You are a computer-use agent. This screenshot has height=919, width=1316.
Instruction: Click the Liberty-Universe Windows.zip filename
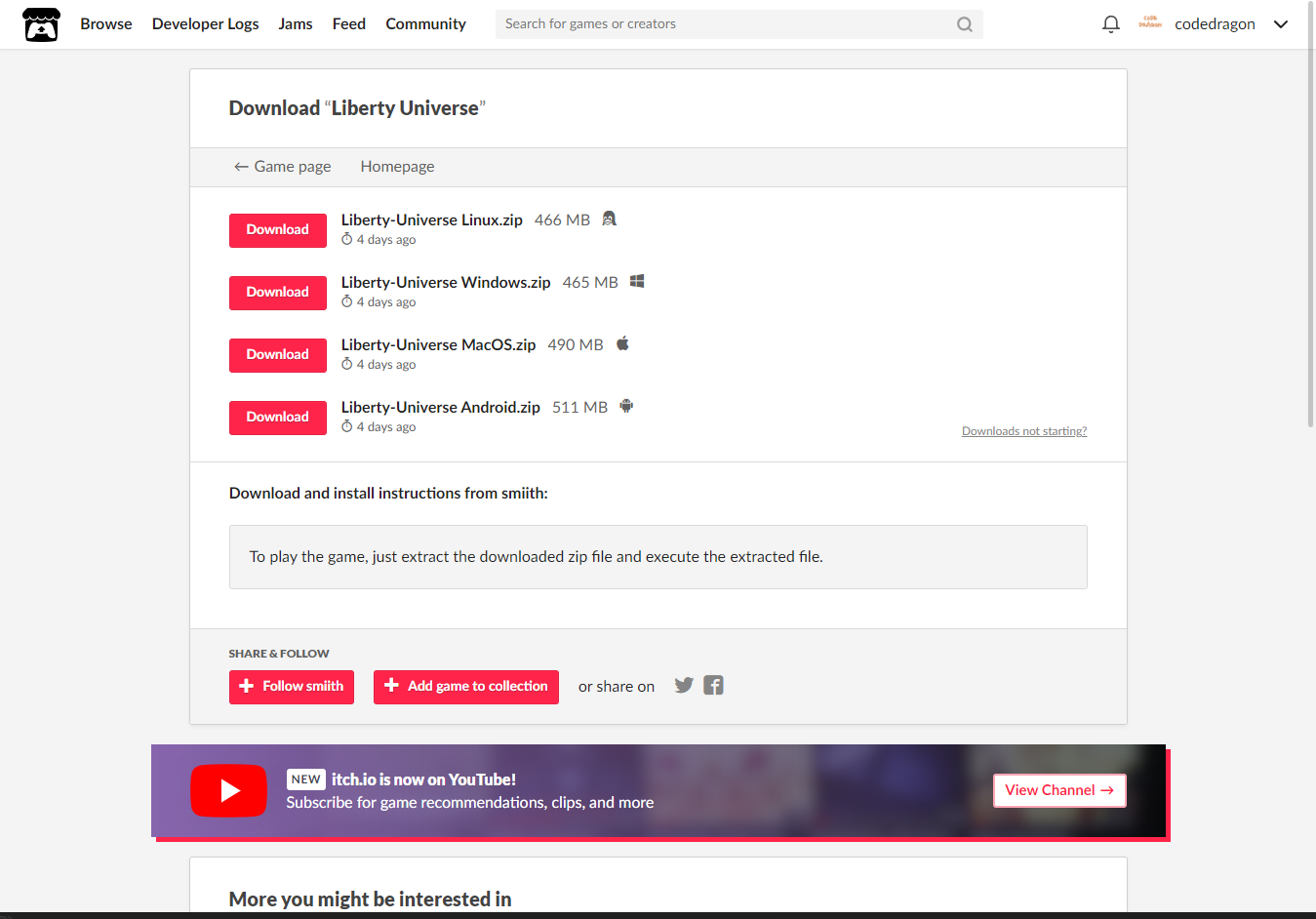point(446,283)
